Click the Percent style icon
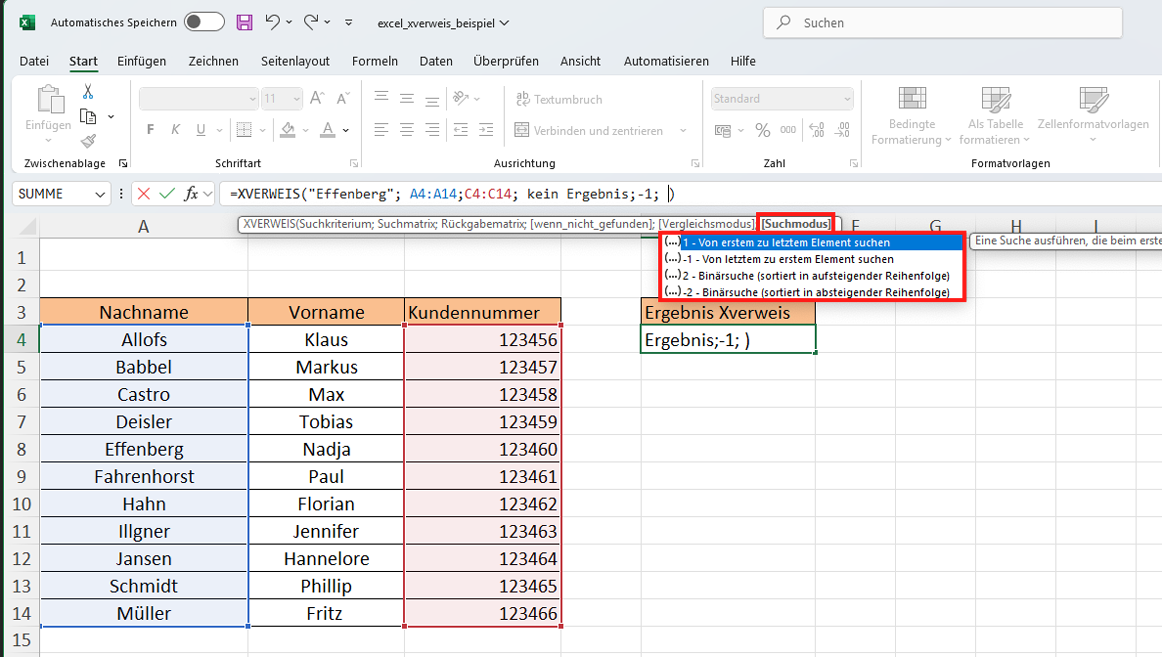The width and height of the screenshot is (1162, 657). click(763, 130)
